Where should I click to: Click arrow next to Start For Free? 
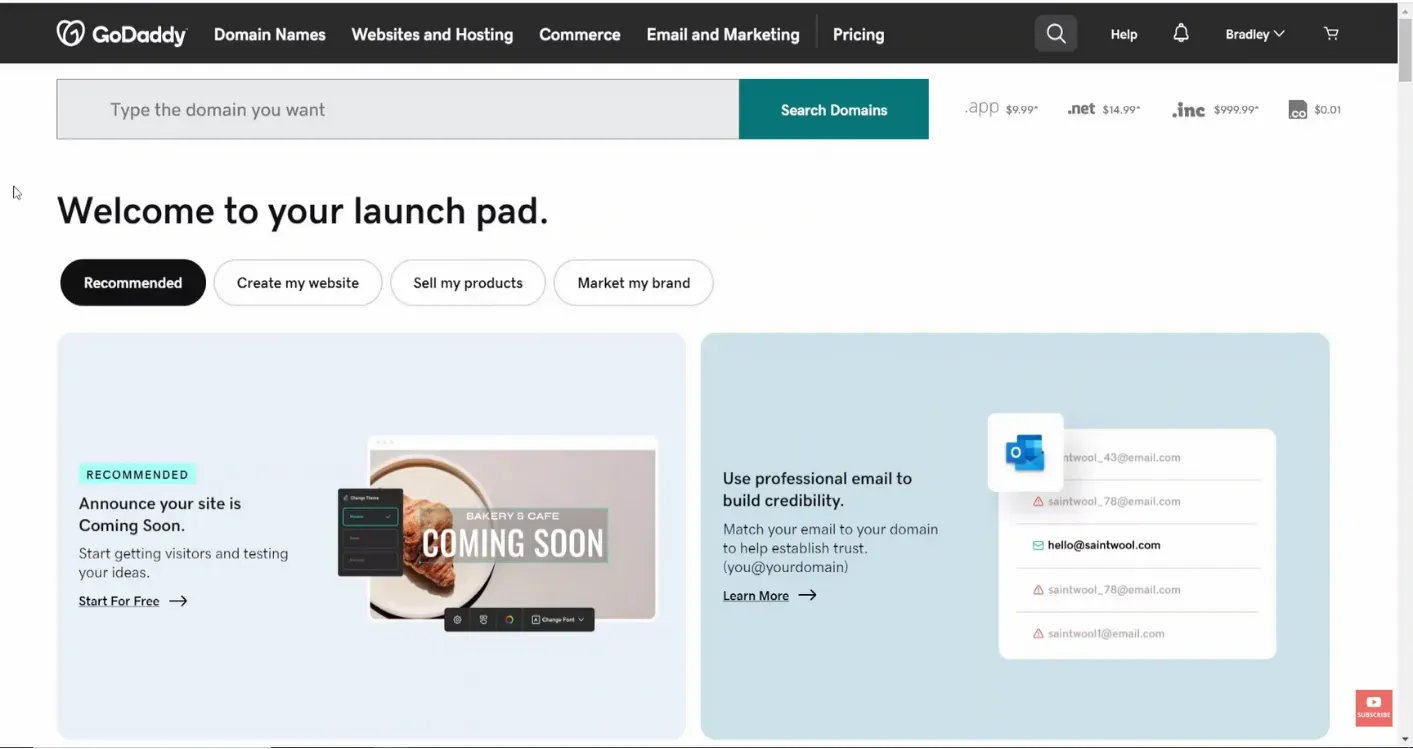pyautogui.click(x=178, y=601)
